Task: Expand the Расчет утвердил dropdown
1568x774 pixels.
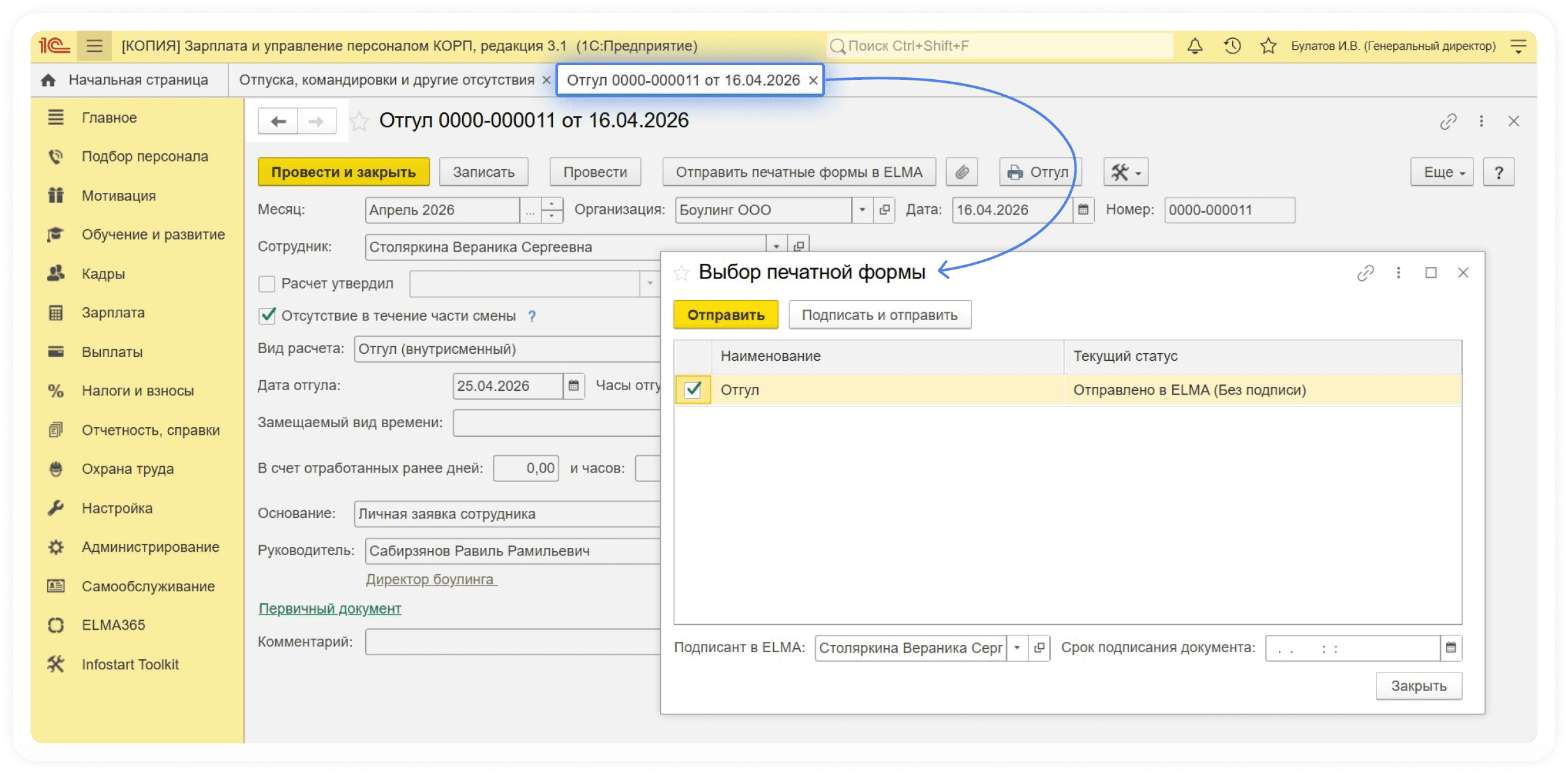Action: (x=650, y=284)
